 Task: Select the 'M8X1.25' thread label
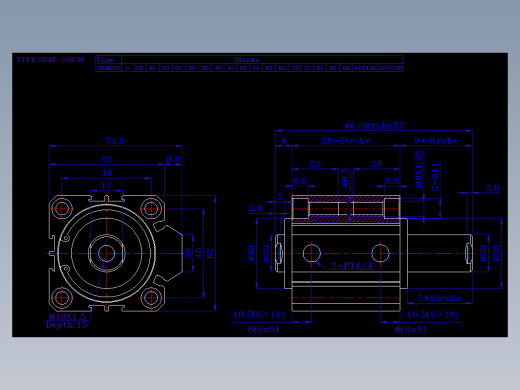coord(419,169)
